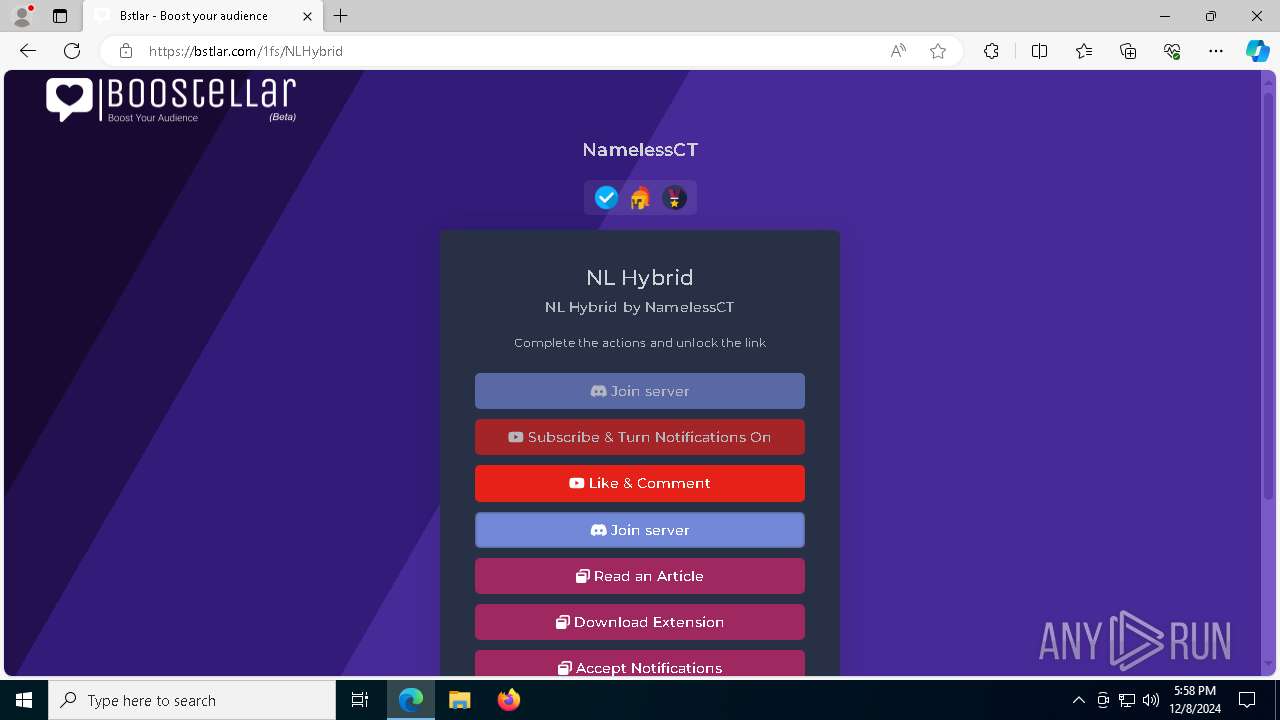This screenshot has height=720, width=1280.
Task: Click the Boostellar logo
Action: (171, 100)
